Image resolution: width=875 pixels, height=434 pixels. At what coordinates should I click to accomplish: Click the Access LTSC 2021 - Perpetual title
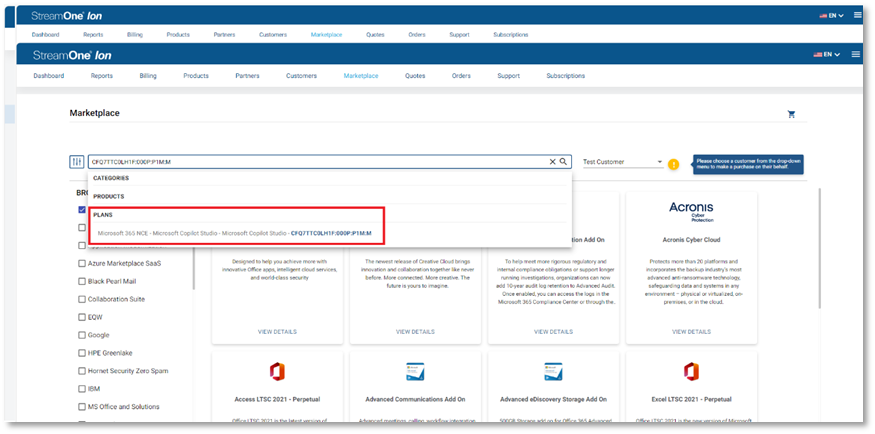click(x=277, y=399)
